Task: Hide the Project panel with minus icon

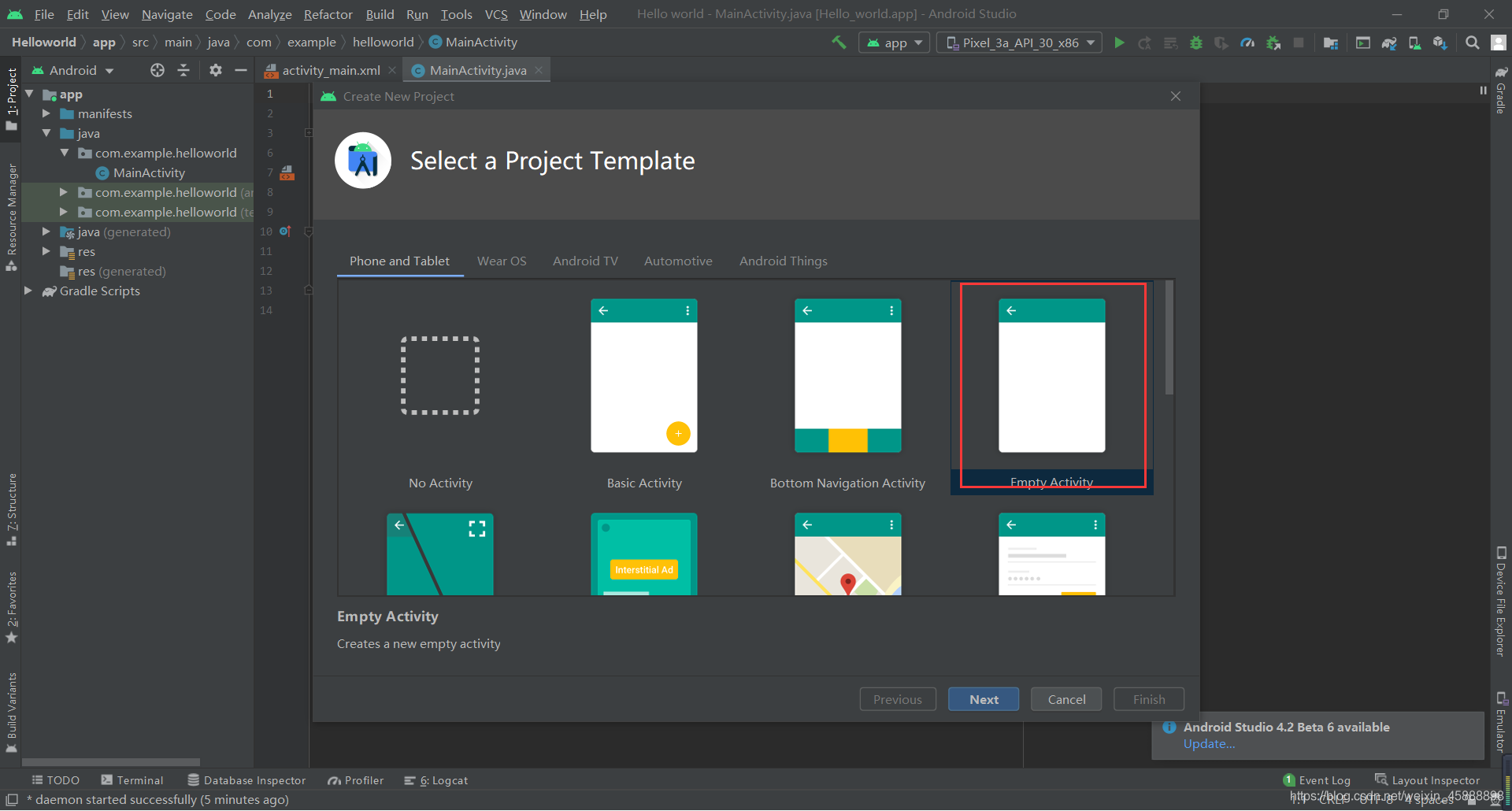Action: [x=241, y=70]
